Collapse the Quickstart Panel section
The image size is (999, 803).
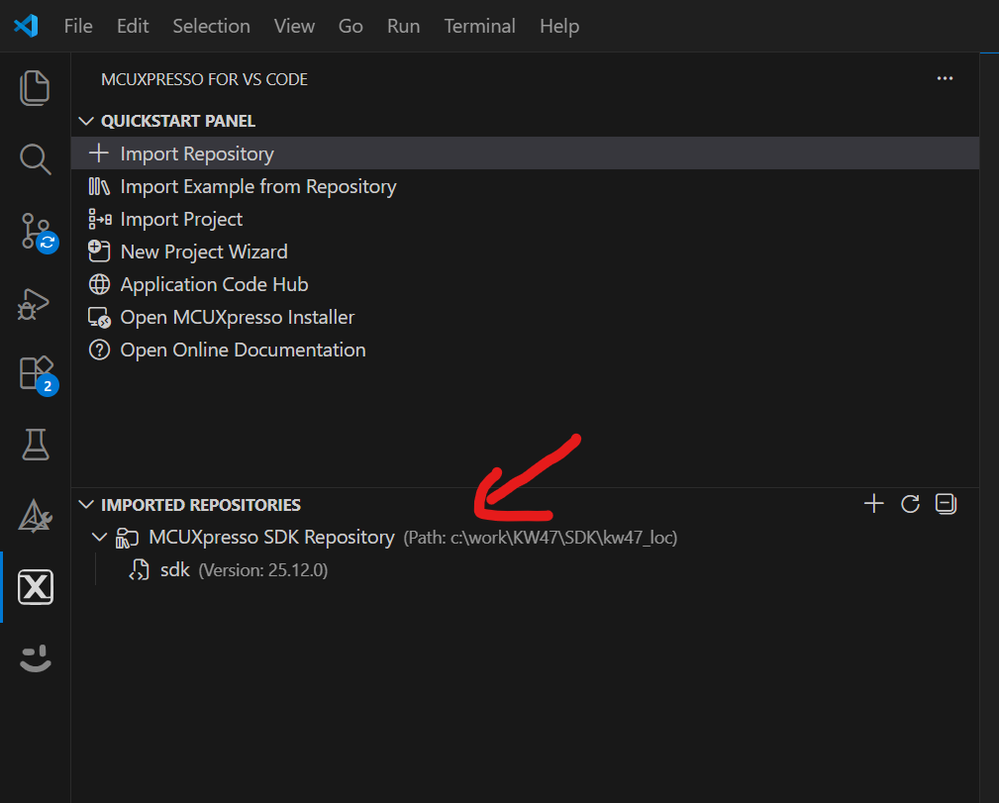coord(87,121)
